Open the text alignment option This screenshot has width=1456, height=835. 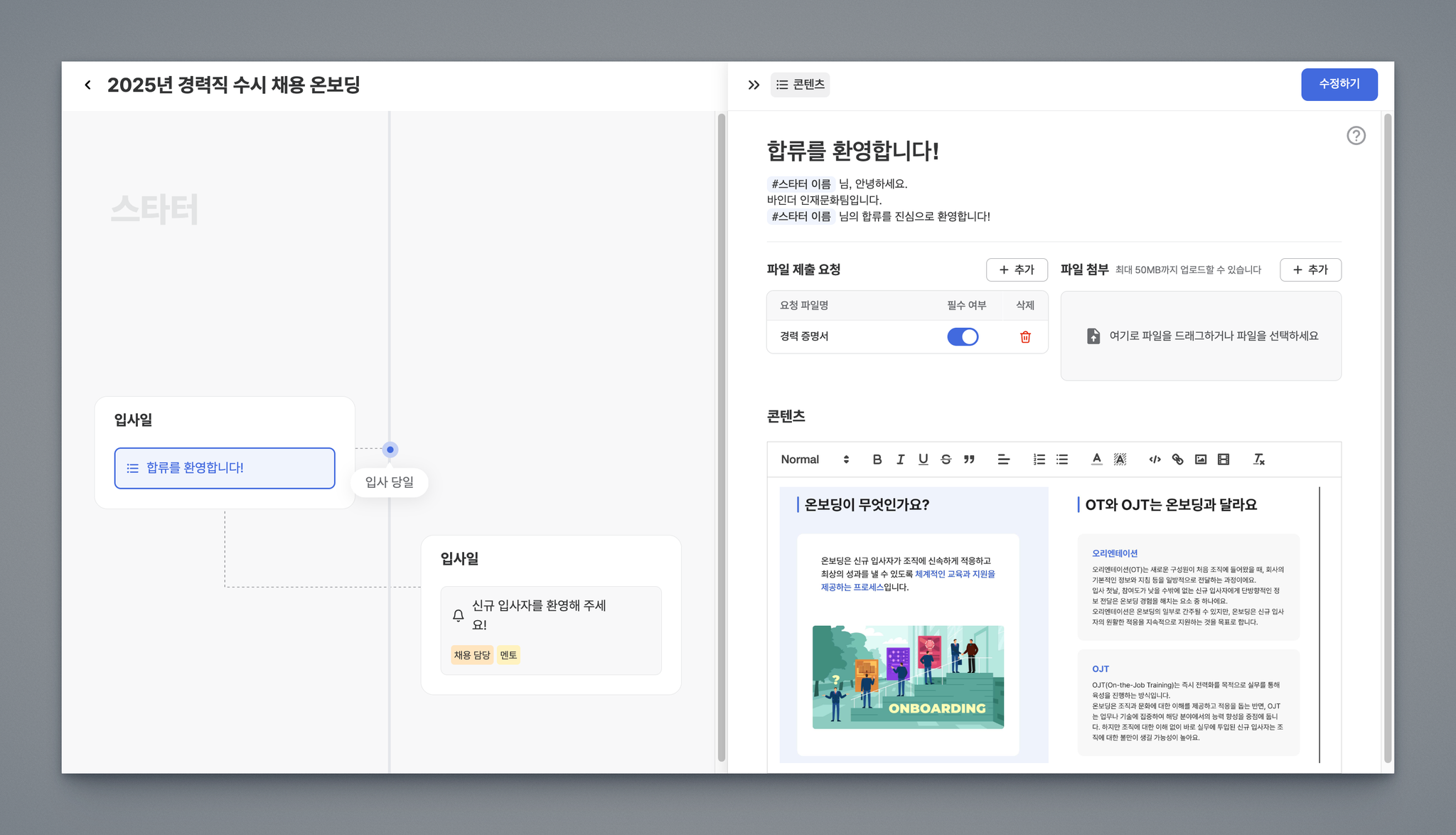pos(1004,459)
